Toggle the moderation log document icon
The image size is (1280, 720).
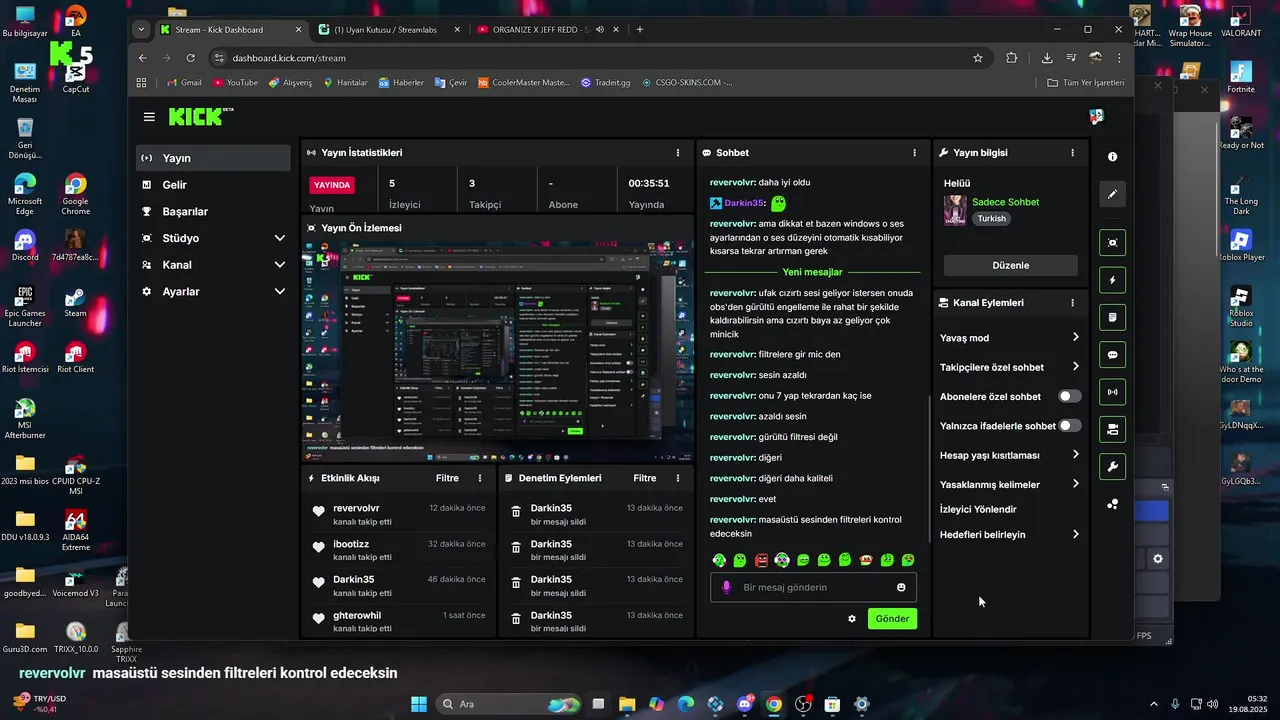1112,318
